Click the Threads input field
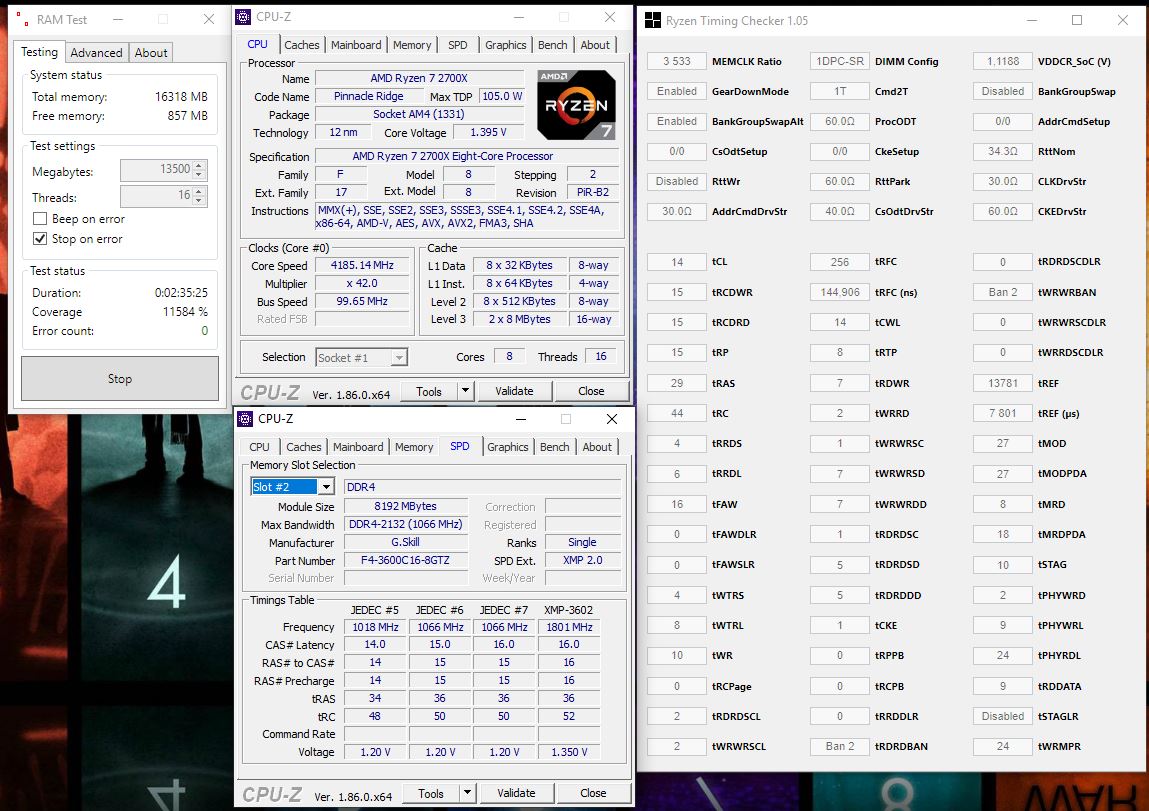 tap(156, 196)
